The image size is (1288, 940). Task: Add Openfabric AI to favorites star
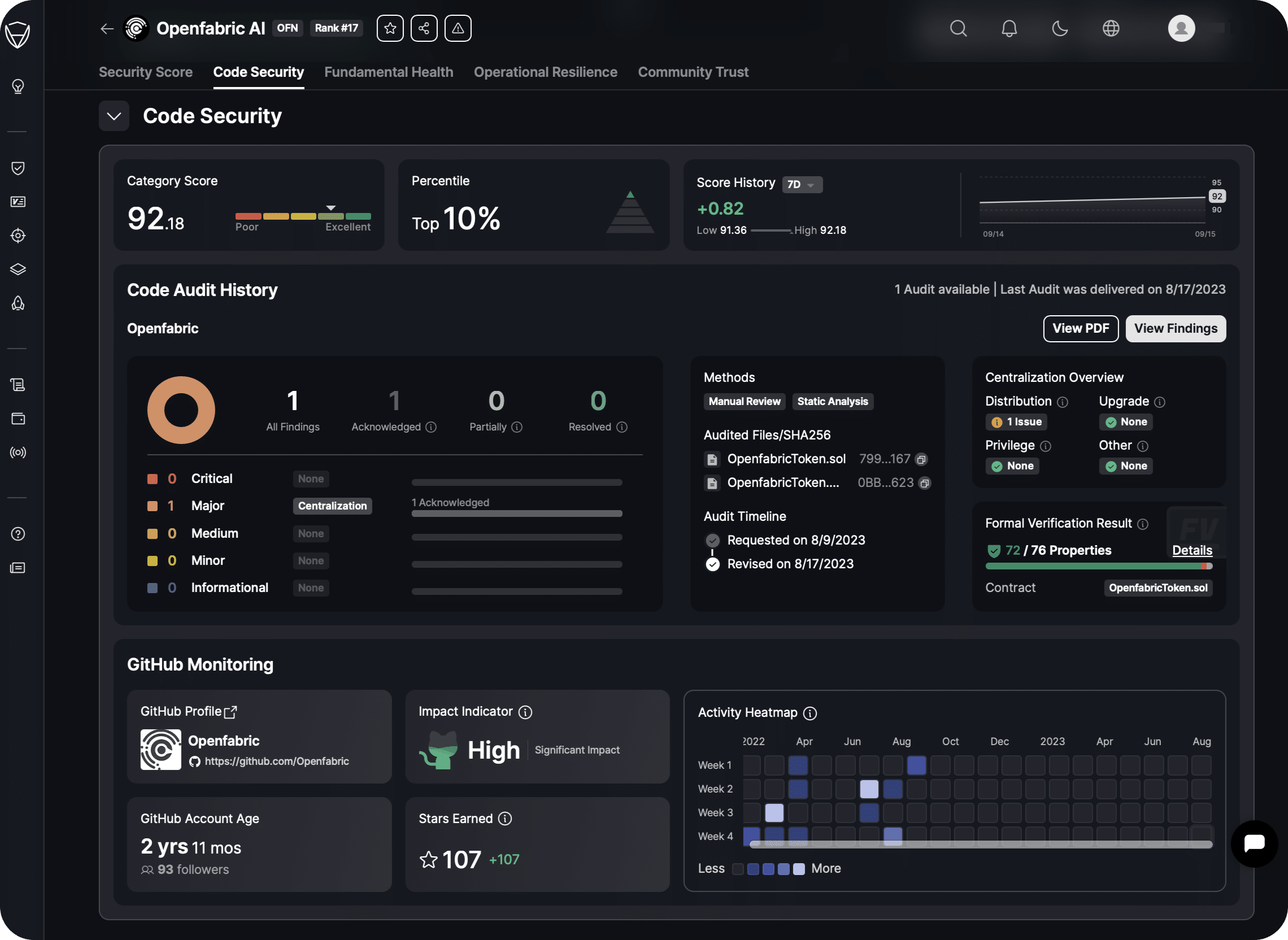tap(390, 28)
